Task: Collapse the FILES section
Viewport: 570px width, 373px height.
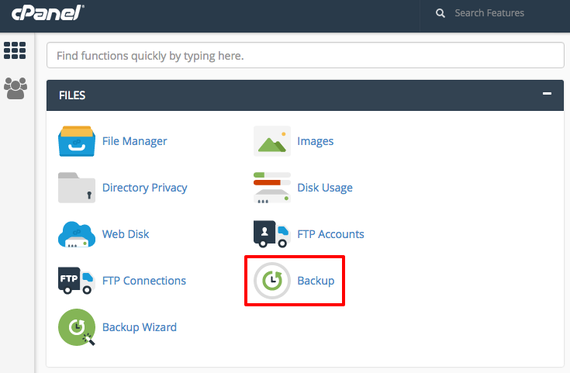Action: [547, 94]
